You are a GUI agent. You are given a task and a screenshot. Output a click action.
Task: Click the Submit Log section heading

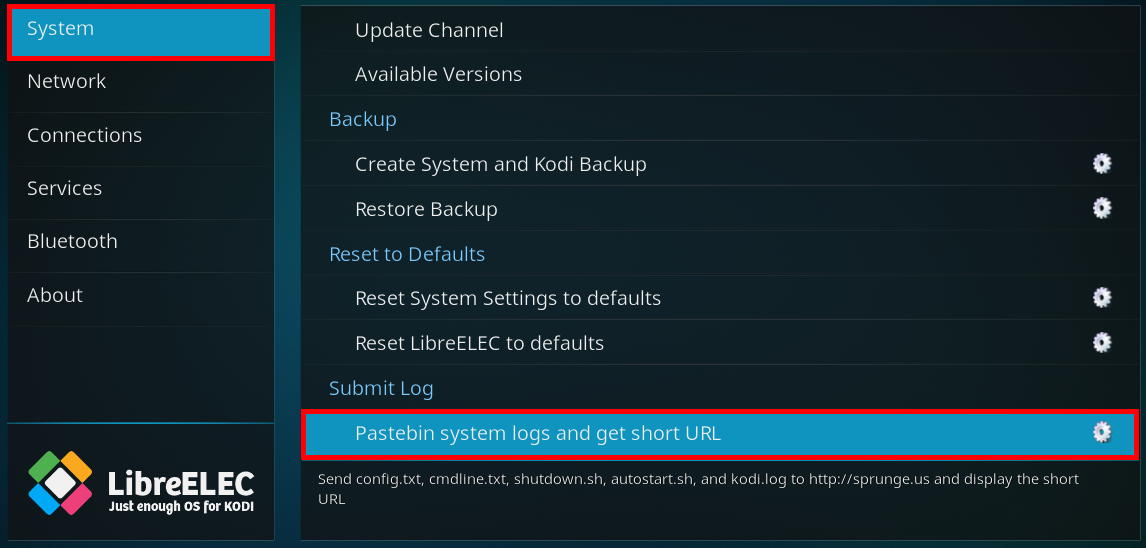(x=381, y=388)
